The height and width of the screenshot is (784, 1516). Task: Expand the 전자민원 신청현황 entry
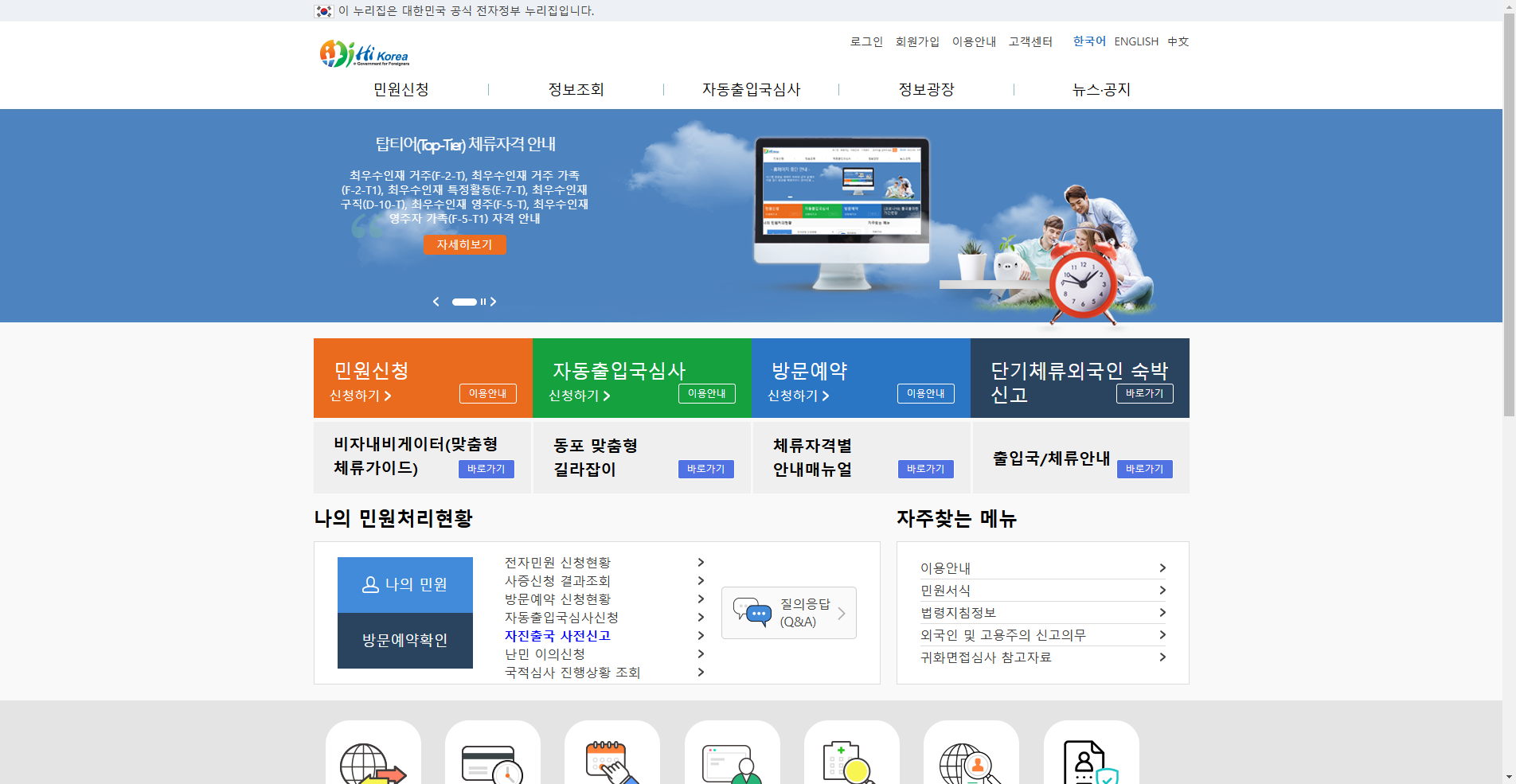point(558,562)
